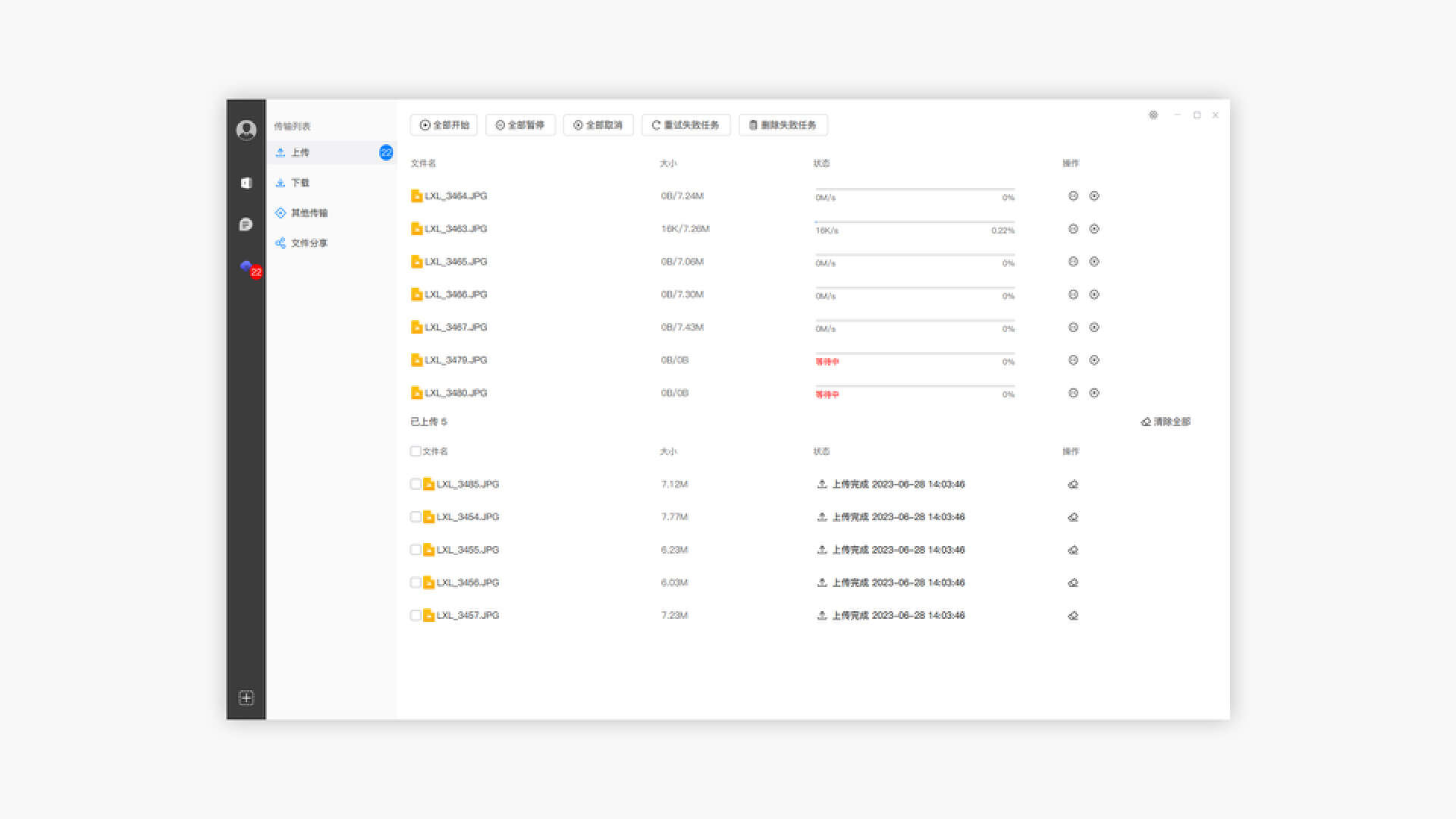This screenshot has height=819, width=1456.
Task: Clear the LXL_3457.JPG completed record
Action: click(1073, 616)
